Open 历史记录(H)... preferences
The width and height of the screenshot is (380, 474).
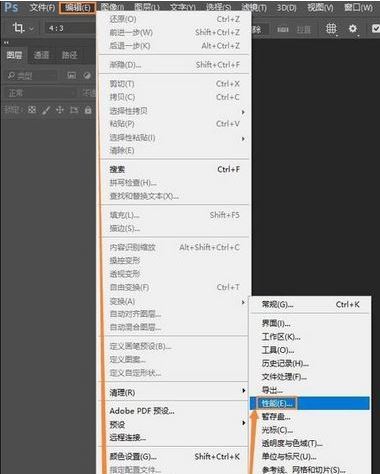(x=310, y=363)
